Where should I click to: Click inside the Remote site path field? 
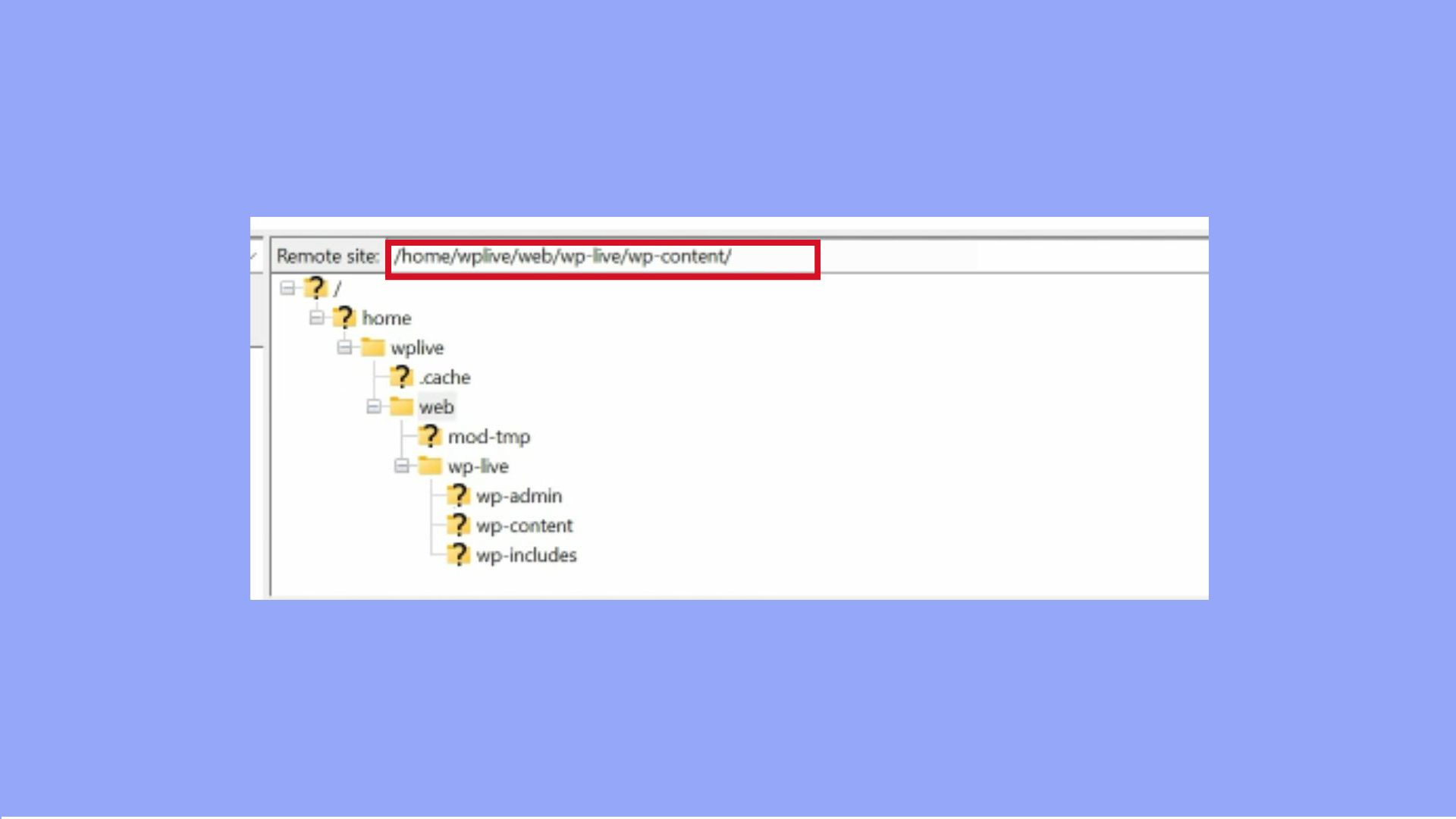[599, 256]
